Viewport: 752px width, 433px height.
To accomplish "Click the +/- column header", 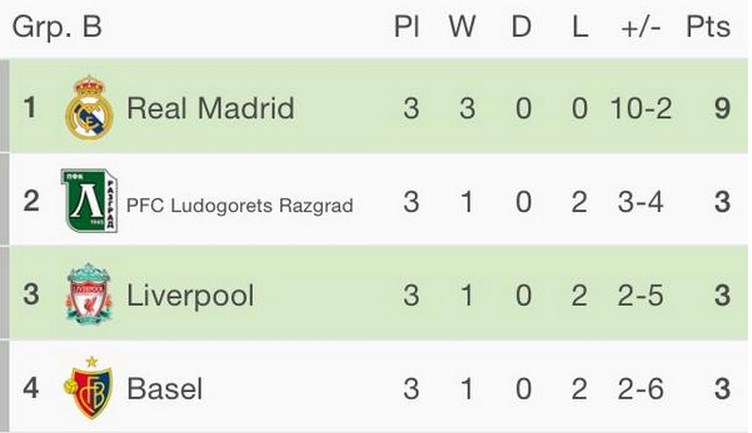I will [641, 27].
